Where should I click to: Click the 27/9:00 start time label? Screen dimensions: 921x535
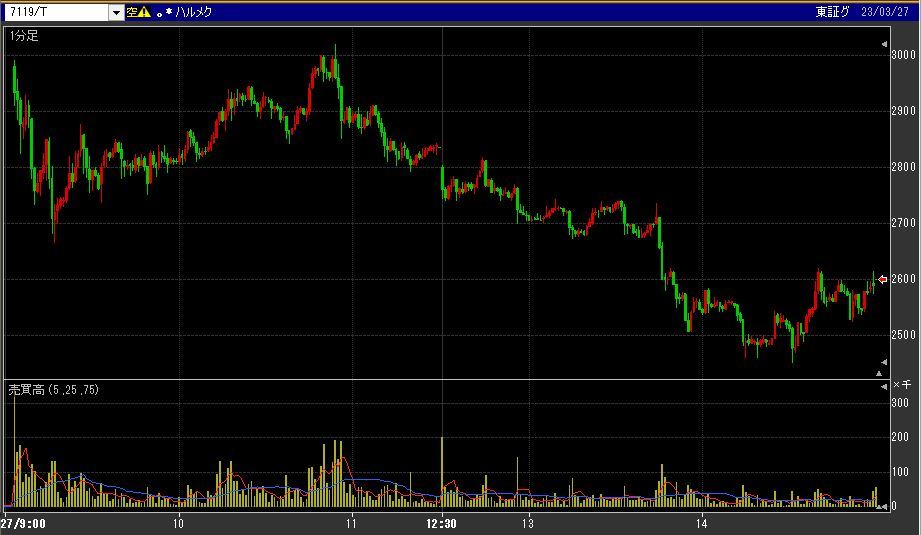point(23,523)
